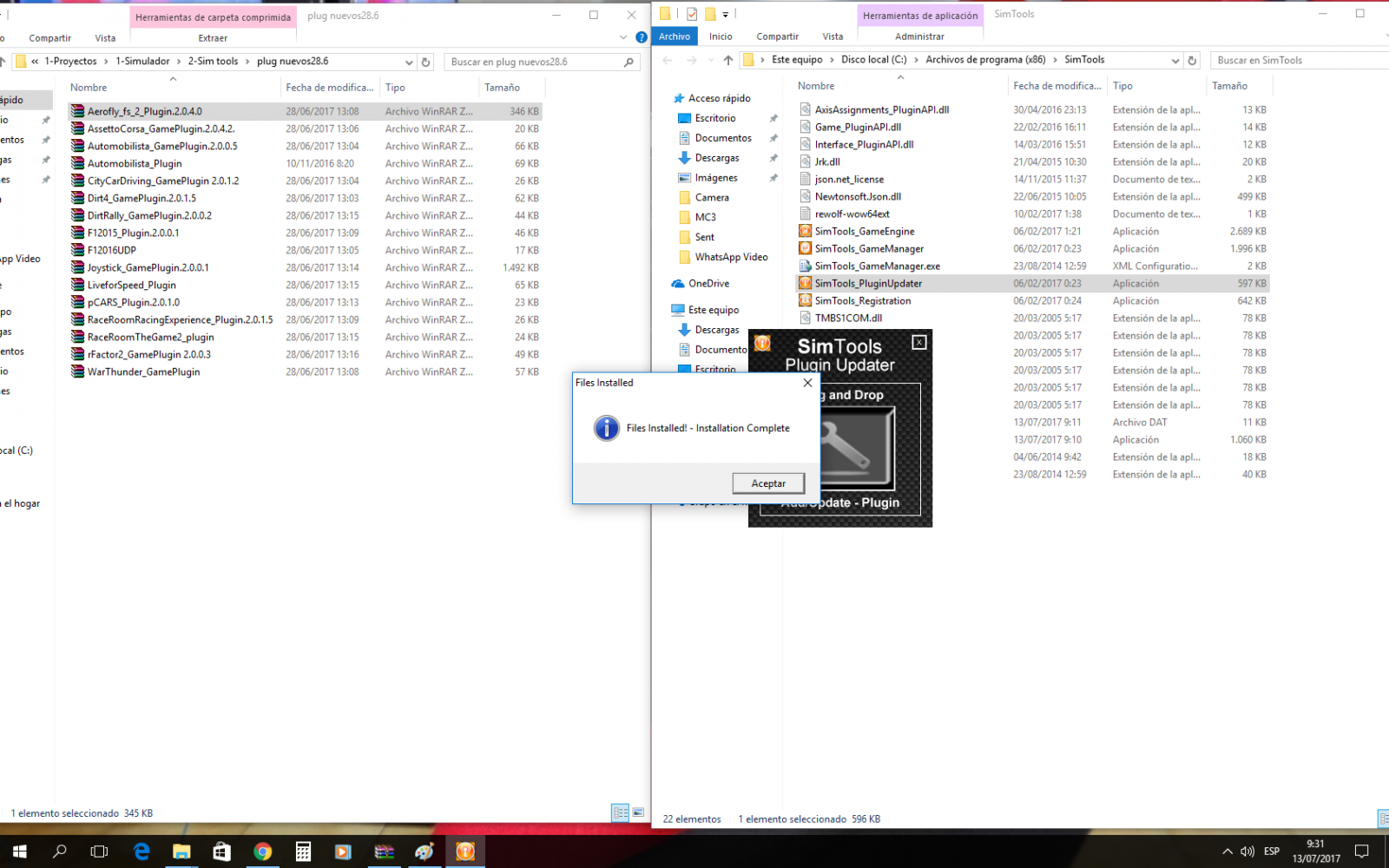Screen dimensions: 1389x868
Task: Click the wrench drag-and-drop plugin icon
Action: (854, 447)
